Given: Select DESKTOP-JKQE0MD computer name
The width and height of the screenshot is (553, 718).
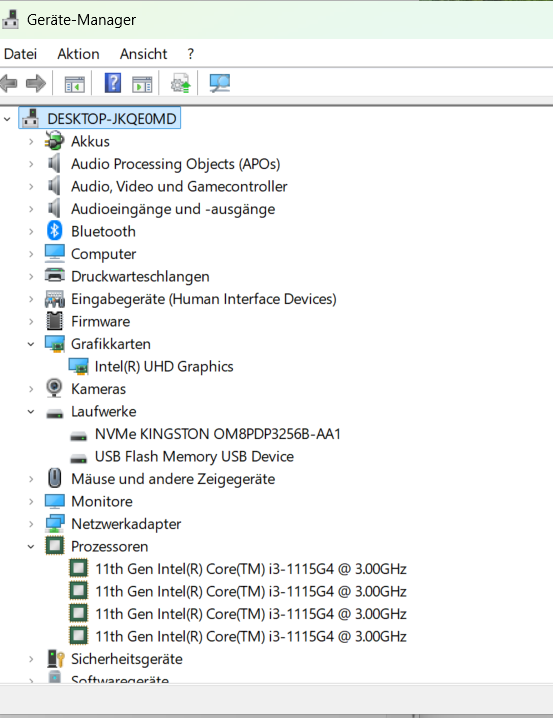Looking at the screenshot, I should [112, 119].
